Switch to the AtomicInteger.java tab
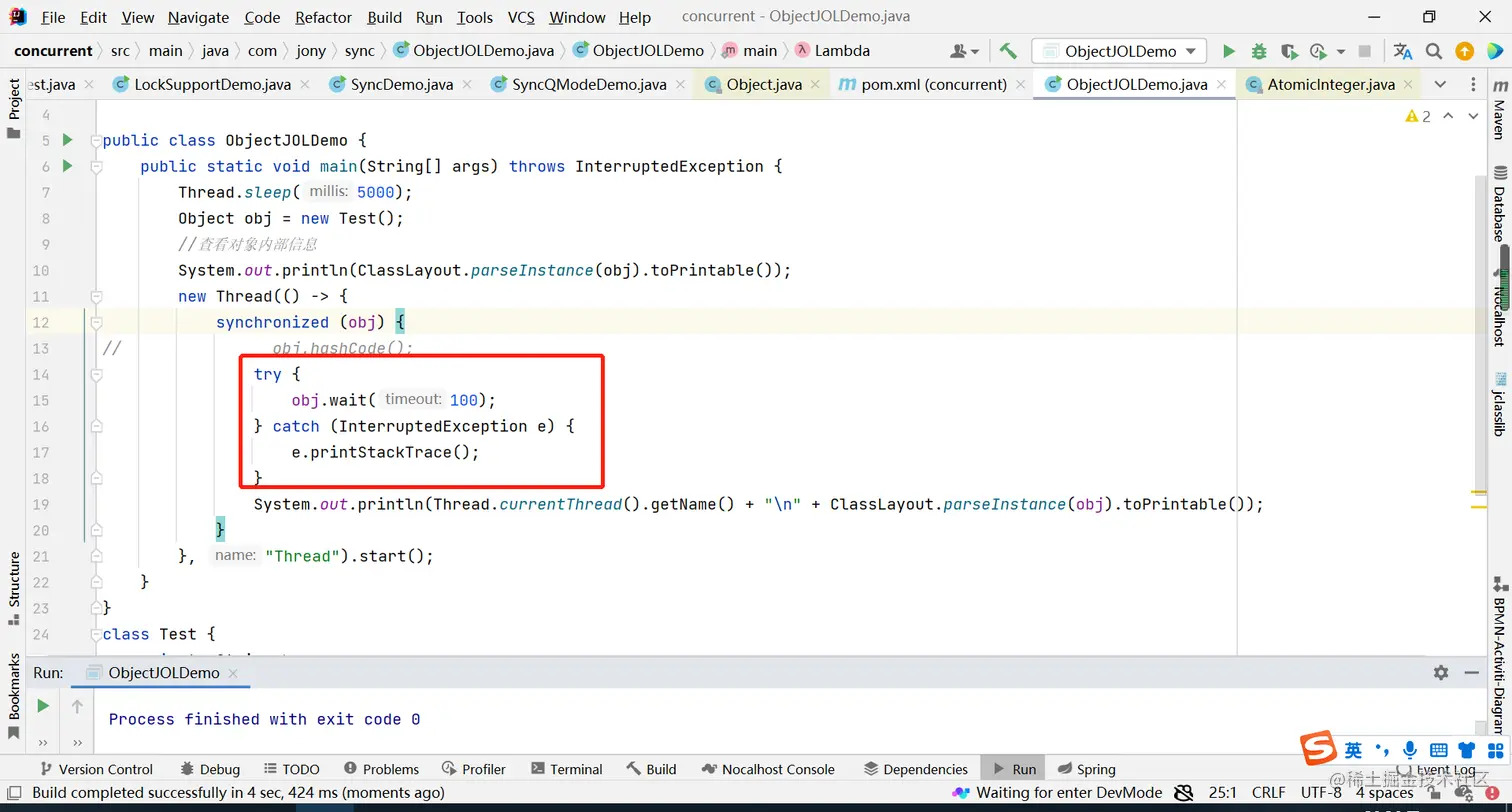1512x812 pixels. coord(1330,85)
